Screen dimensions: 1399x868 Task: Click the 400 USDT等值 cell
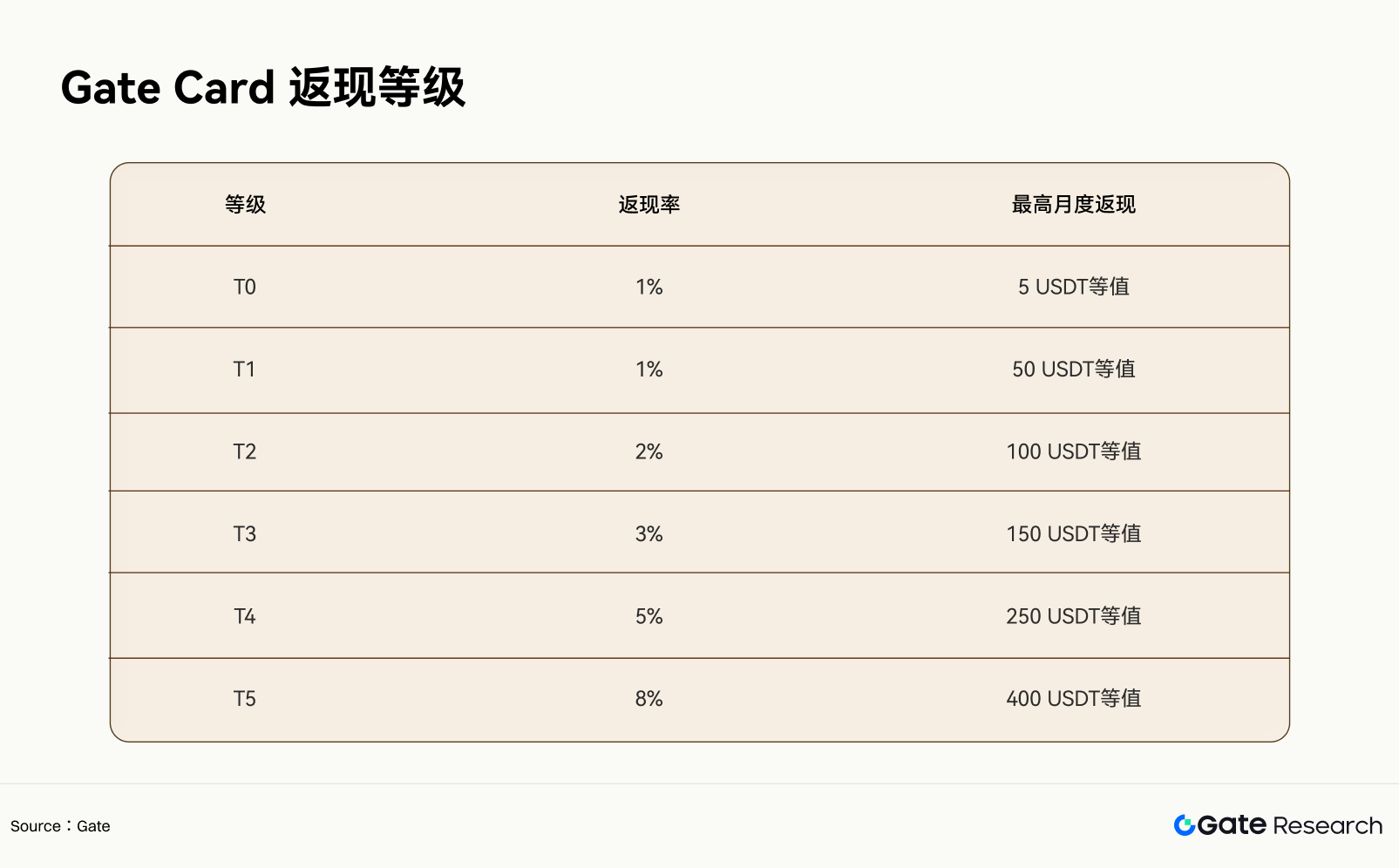pos(1074,698)
